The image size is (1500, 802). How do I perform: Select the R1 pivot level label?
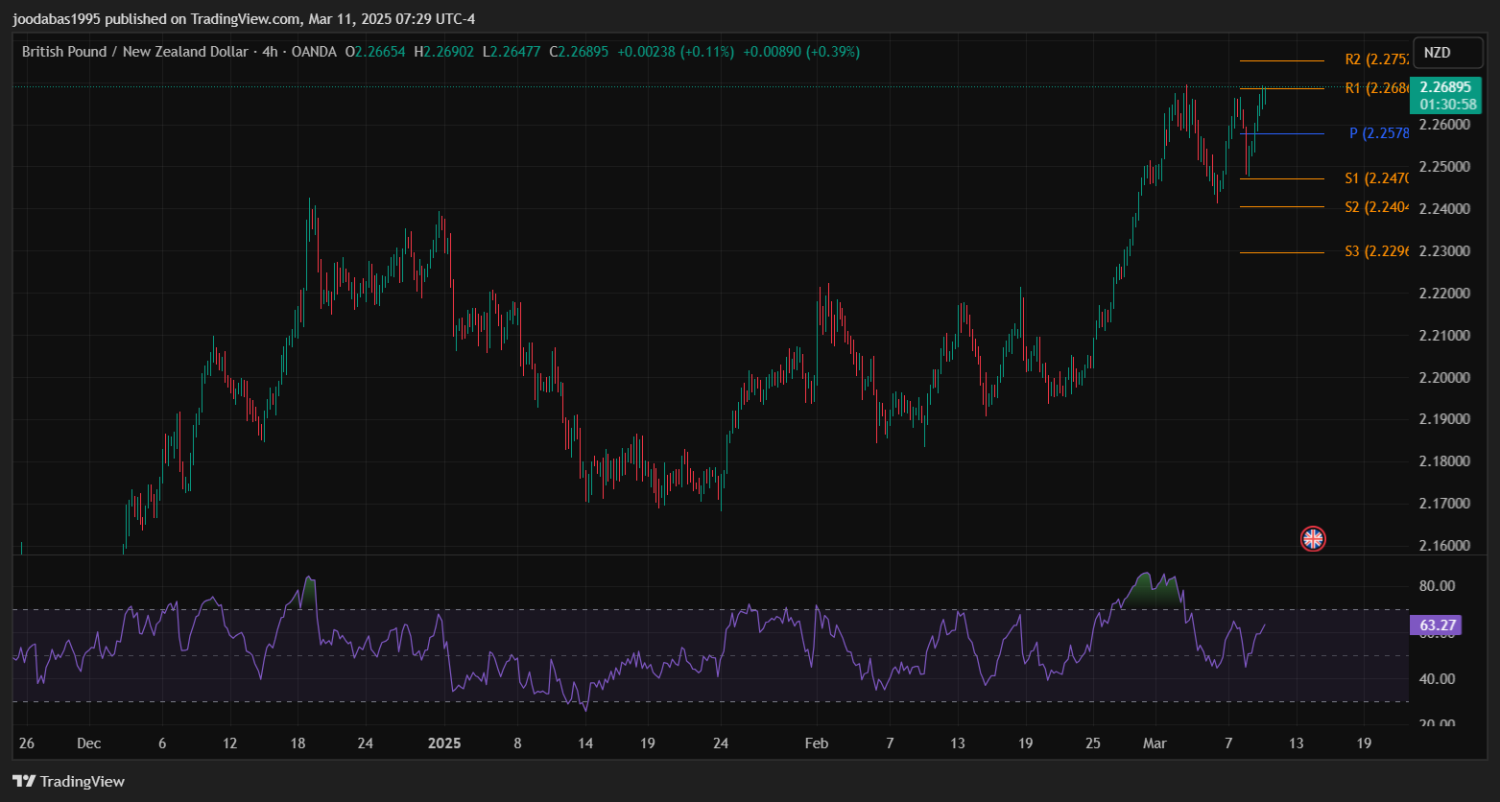1377,88
